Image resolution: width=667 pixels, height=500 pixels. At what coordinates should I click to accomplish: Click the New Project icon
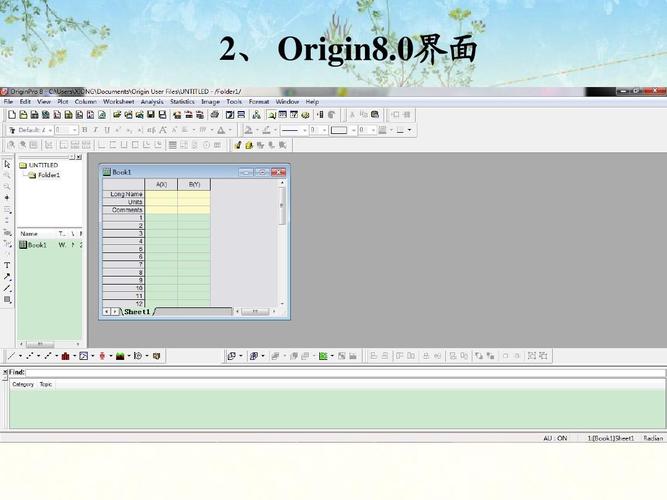click(12, 114)
